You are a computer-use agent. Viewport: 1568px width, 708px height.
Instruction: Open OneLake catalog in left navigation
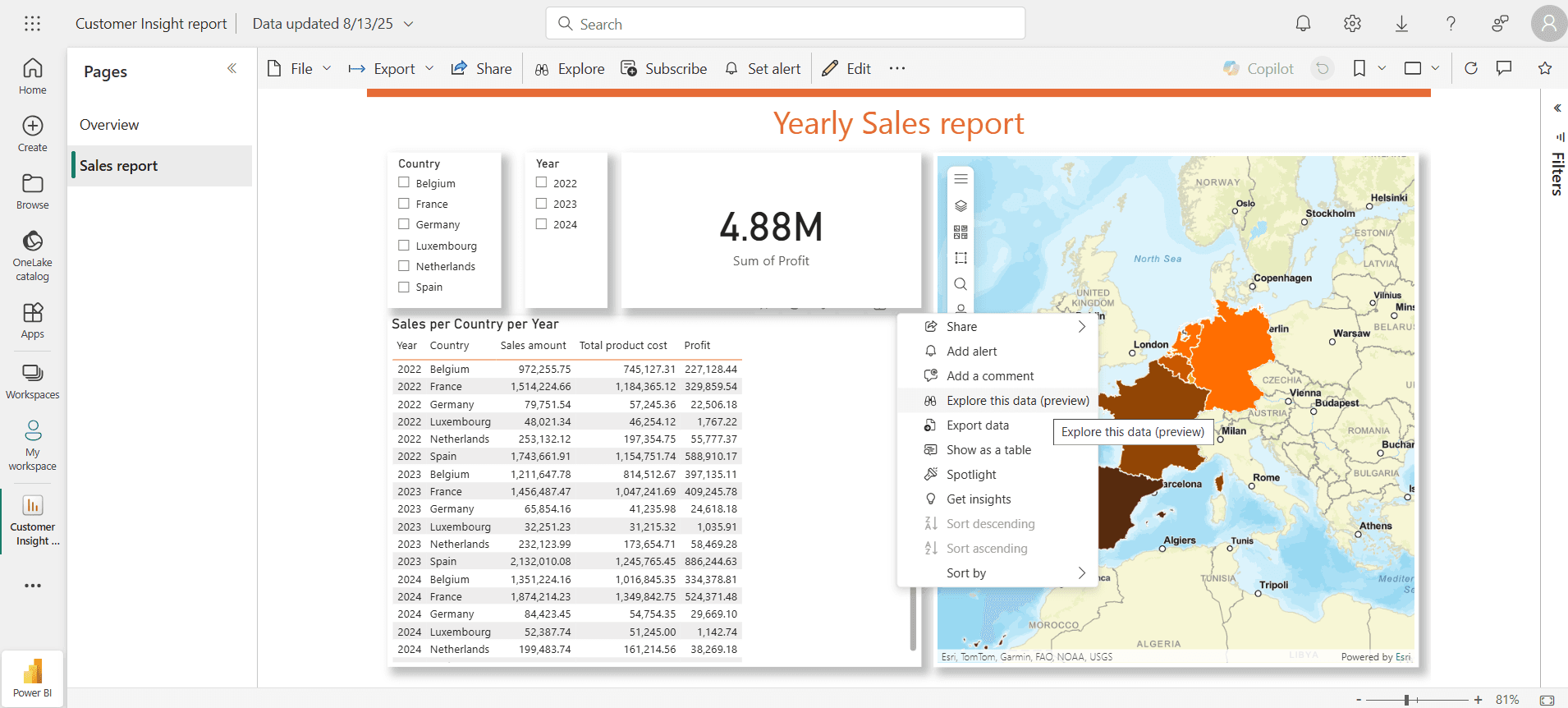click(x=33, y=255)
